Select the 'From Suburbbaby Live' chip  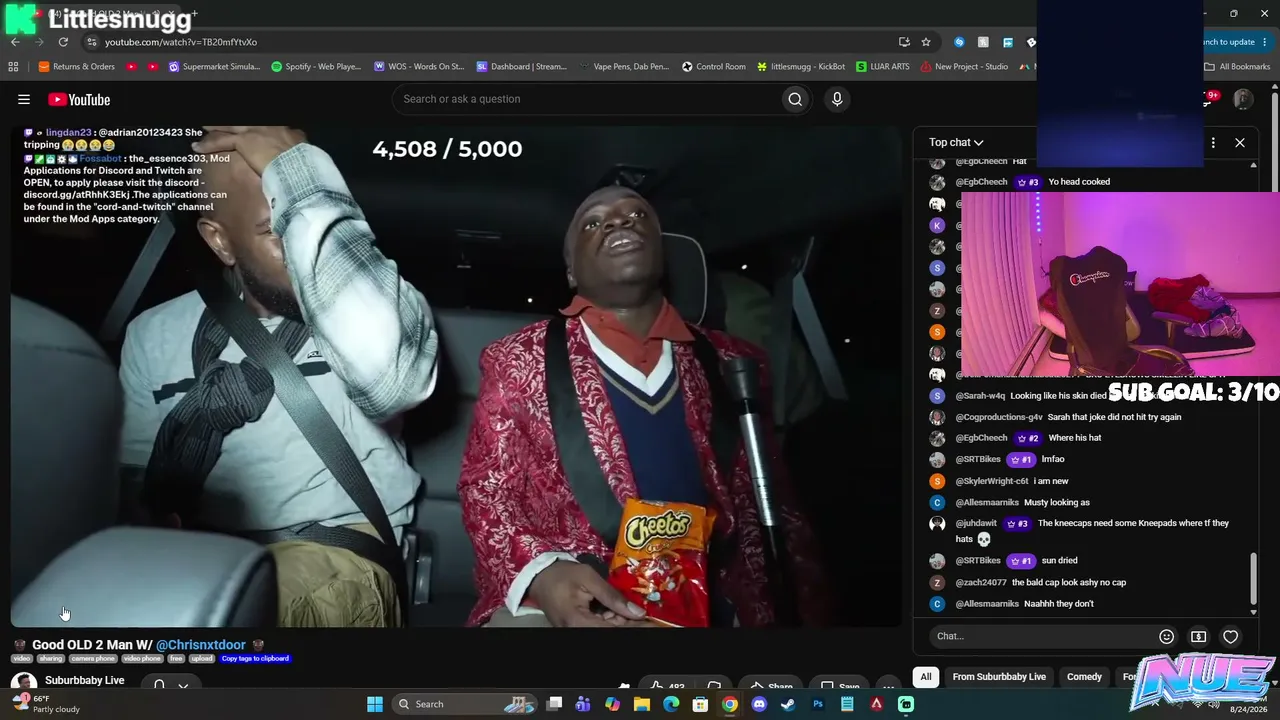tap(999, 677)
